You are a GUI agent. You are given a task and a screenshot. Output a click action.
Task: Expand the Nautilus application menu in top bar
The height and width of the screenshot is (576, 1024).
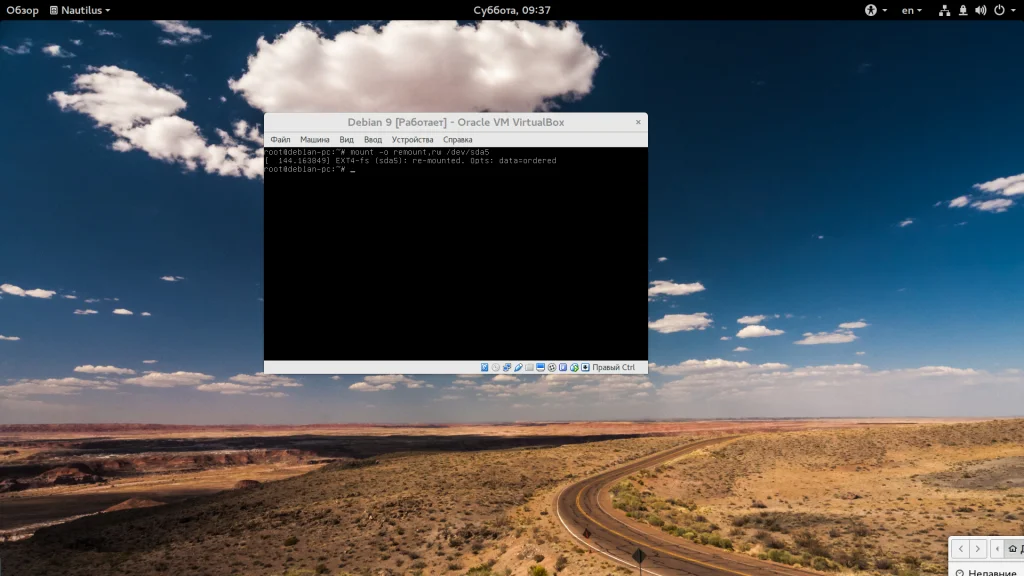click(x=80, y=10)
